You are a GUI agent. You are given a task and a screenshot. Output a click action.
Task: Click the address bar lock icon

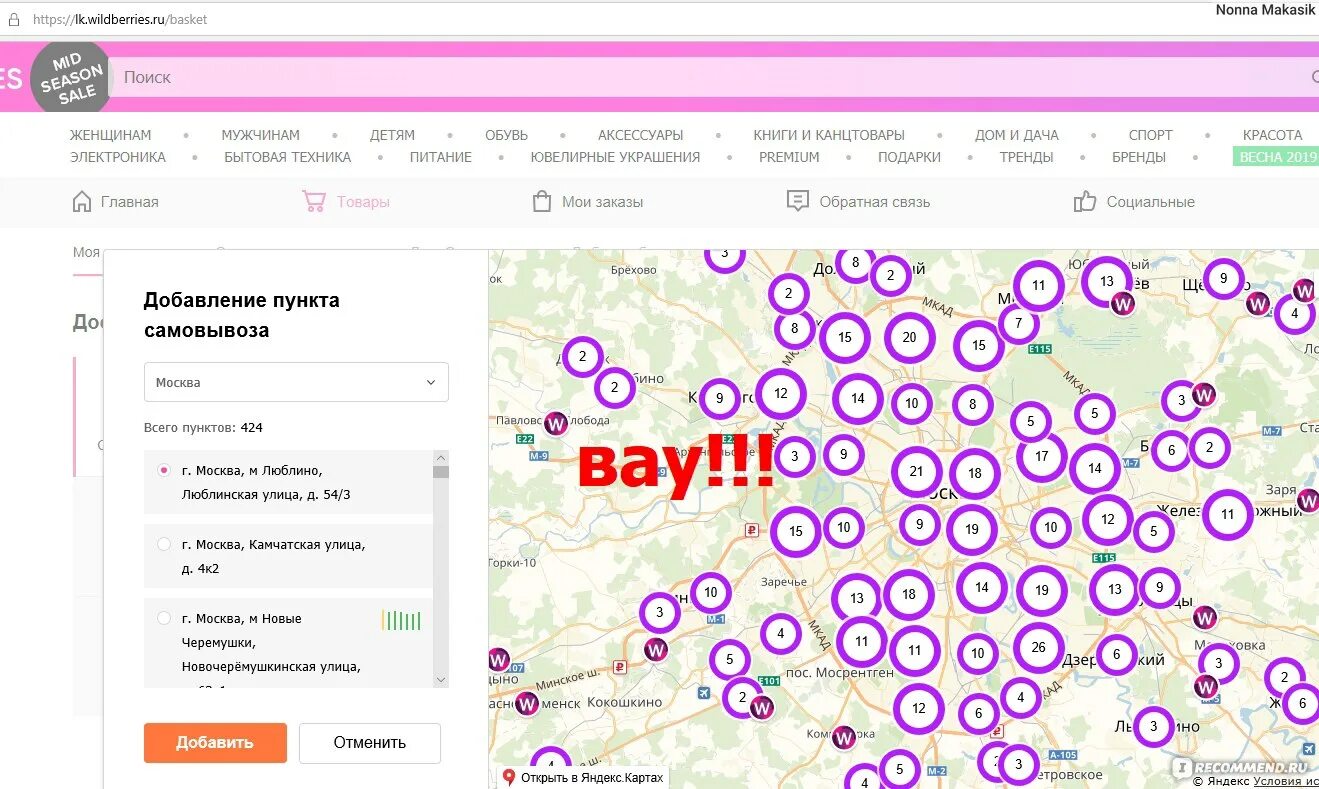coord(14,19)
